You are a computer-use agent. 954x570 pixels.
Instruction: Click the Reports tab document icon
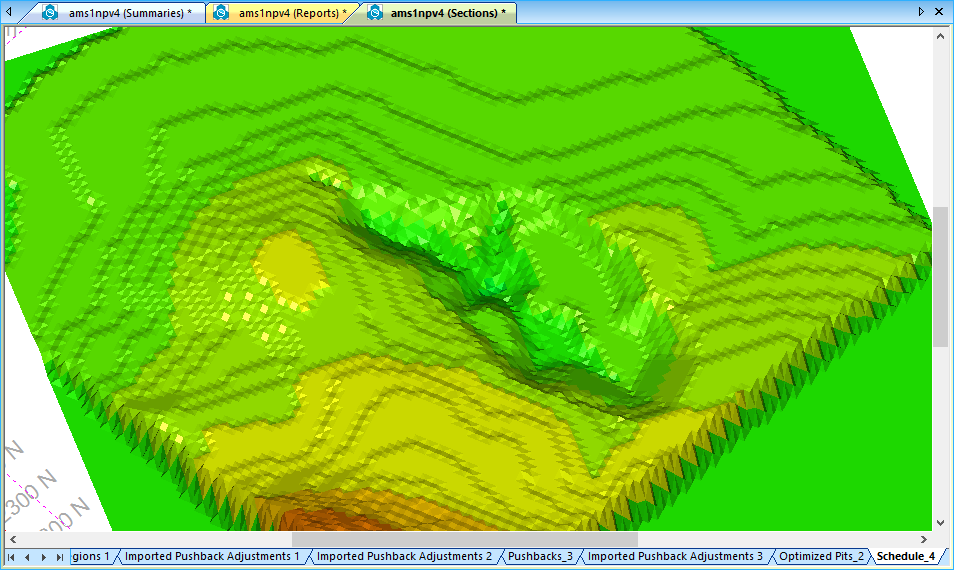(x=221, y=13)
